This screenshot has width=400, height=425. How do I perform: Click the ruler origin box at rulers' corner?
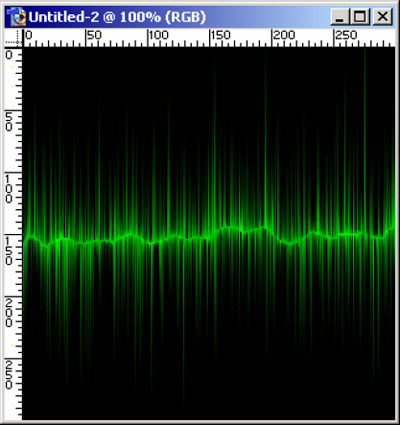[x=13, y=38]
